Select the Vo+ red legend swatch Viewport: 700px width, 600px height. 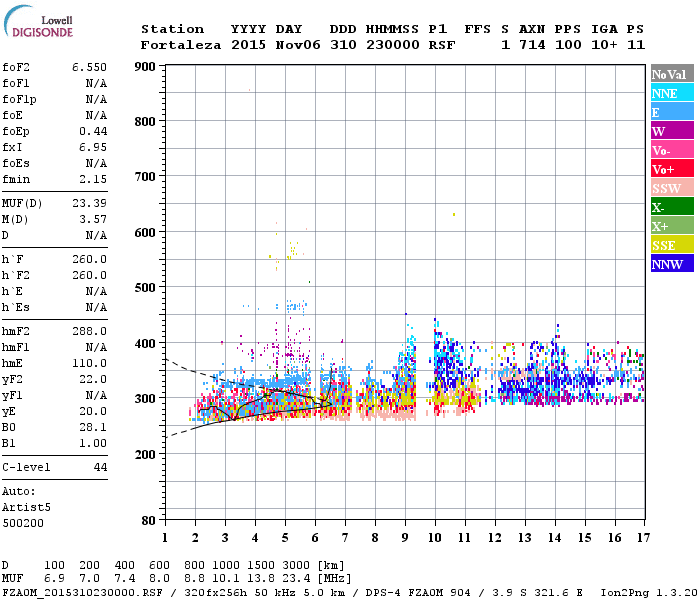click(x=672, y=169)
